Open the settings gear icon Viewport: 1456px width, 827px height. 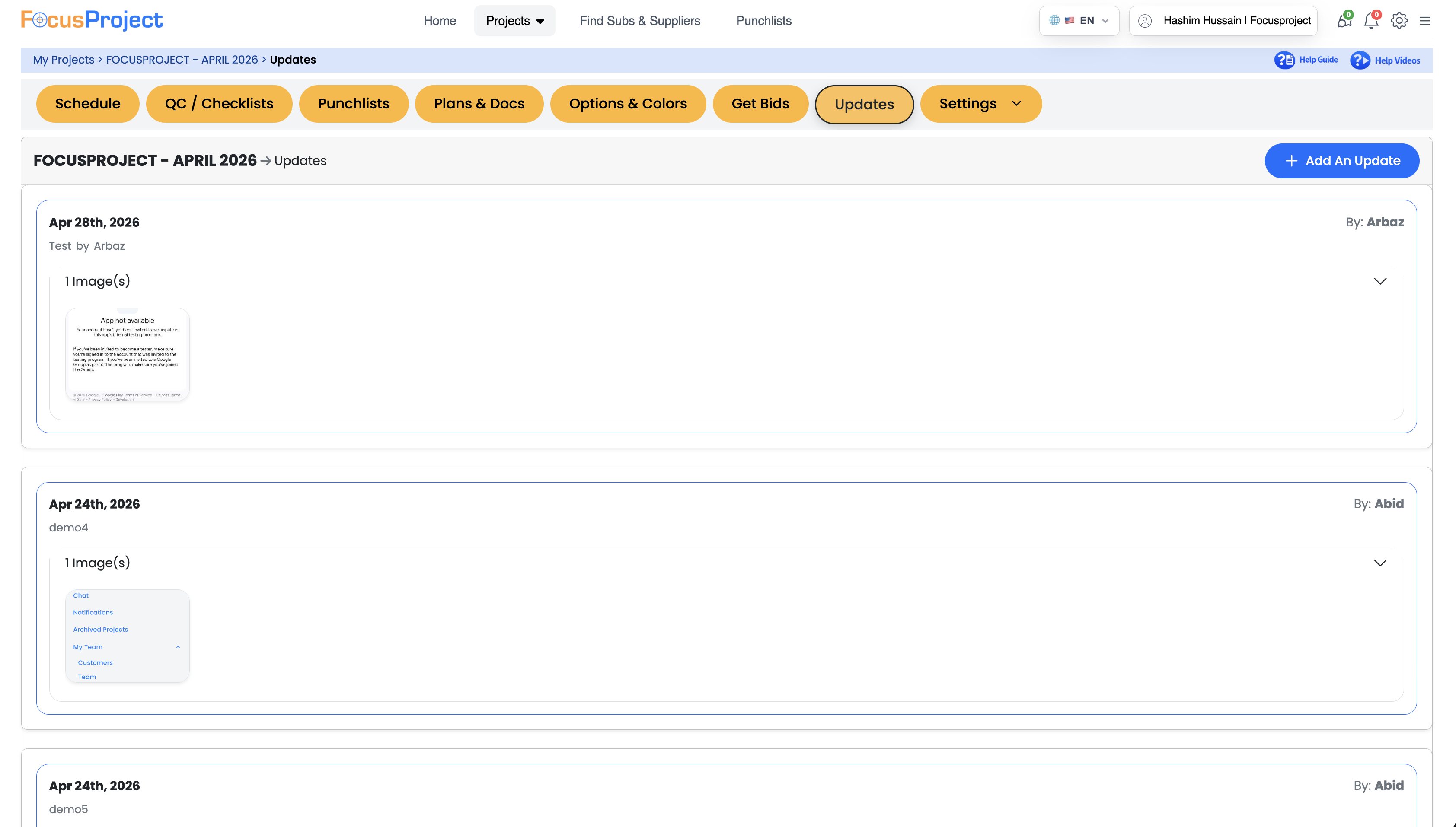click(1399, 20)
